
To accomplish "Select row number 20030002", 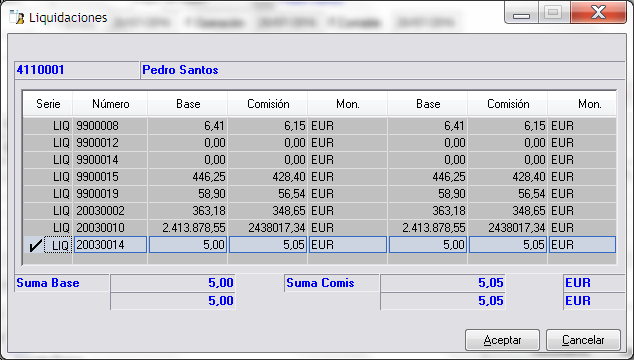I will [x=319, y=211].
